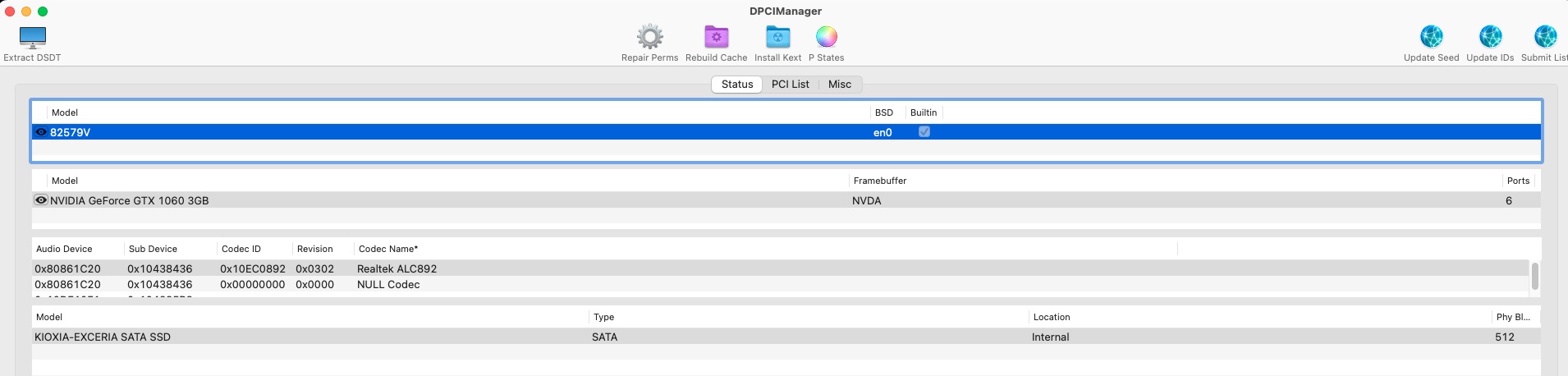
Task: Open Install Kext tool
Action: click(x=777, y=38)
